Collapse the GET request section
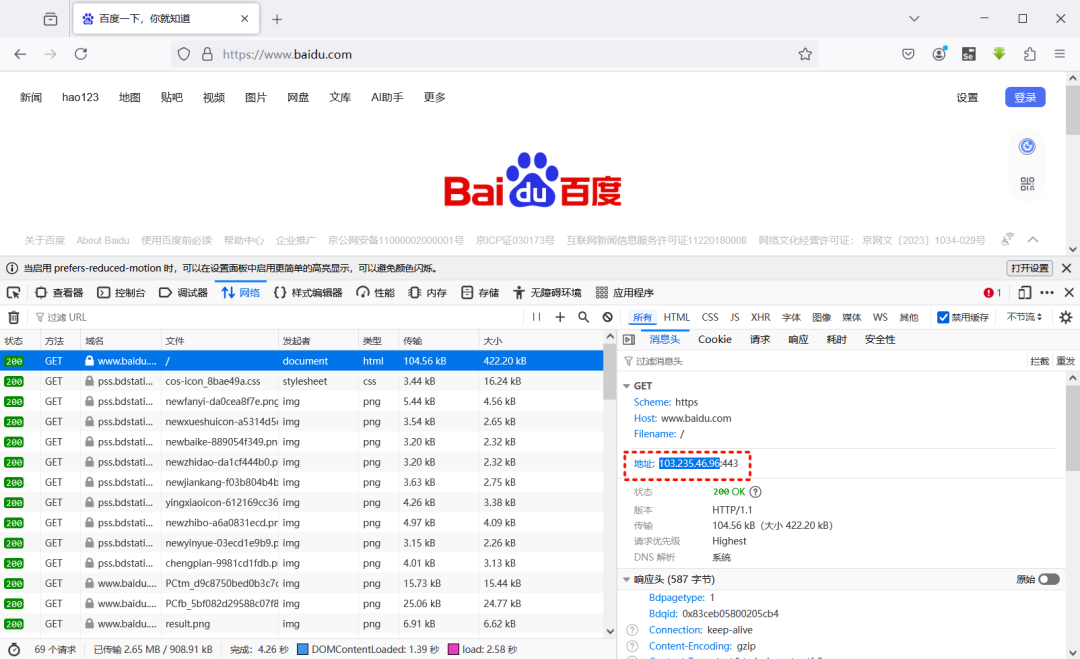Image resolution: width=1080 pixels, height=659 pixels. point(627,386)
